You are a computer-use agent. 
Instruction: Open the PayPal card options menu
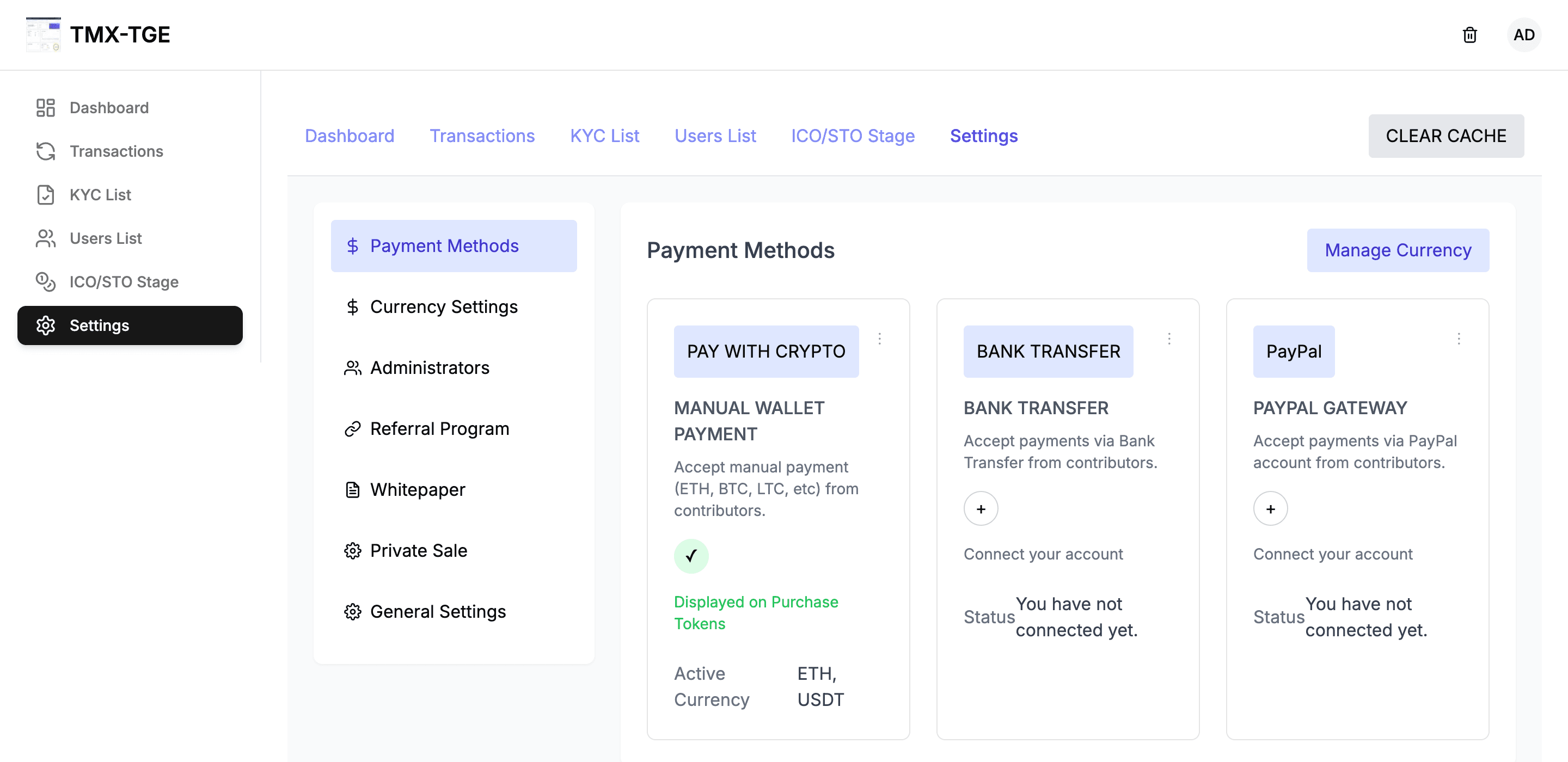pos(1459,339)
